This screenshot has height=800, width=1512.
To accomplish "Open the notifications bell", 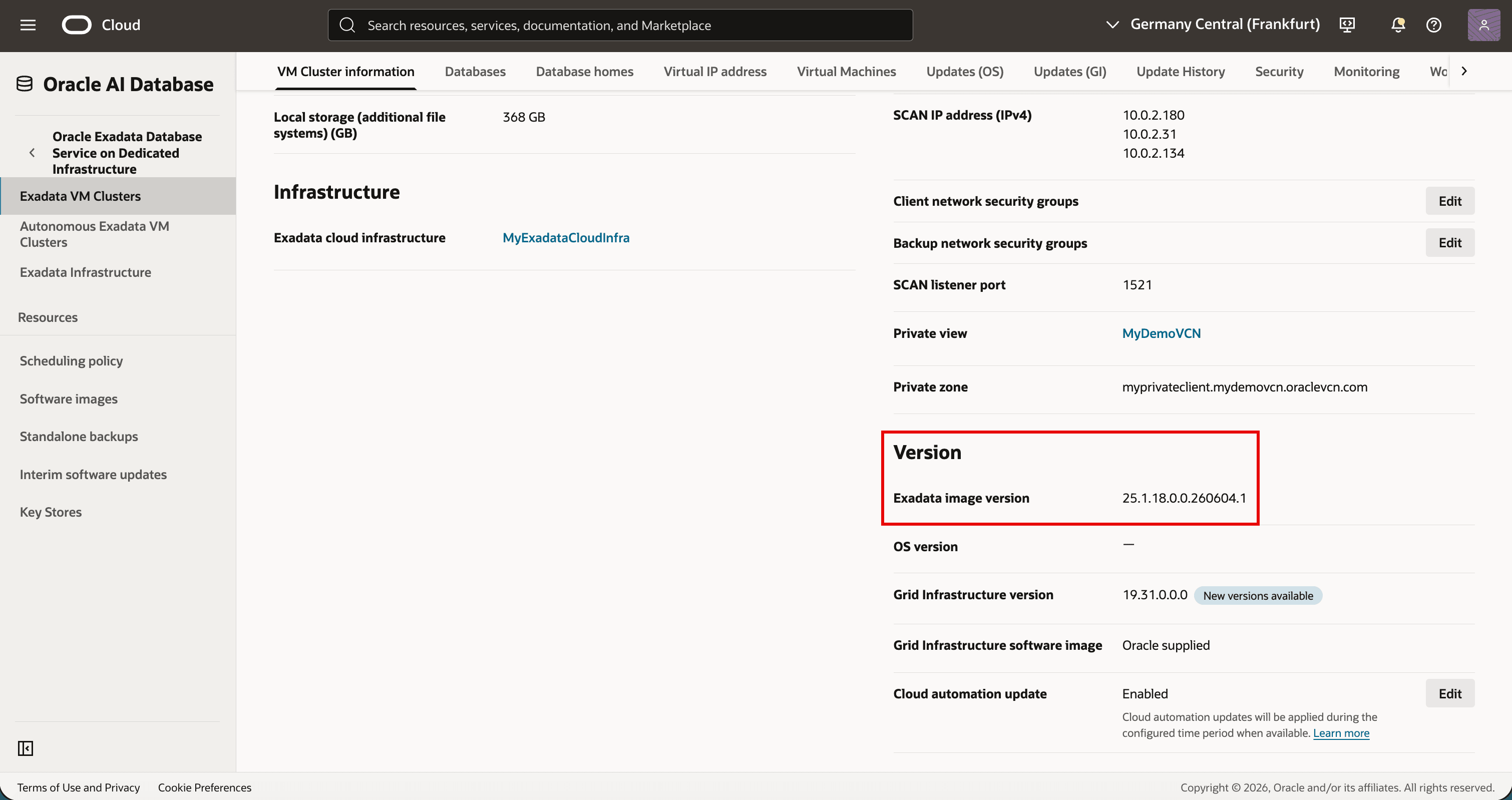I will (1397, 25).
